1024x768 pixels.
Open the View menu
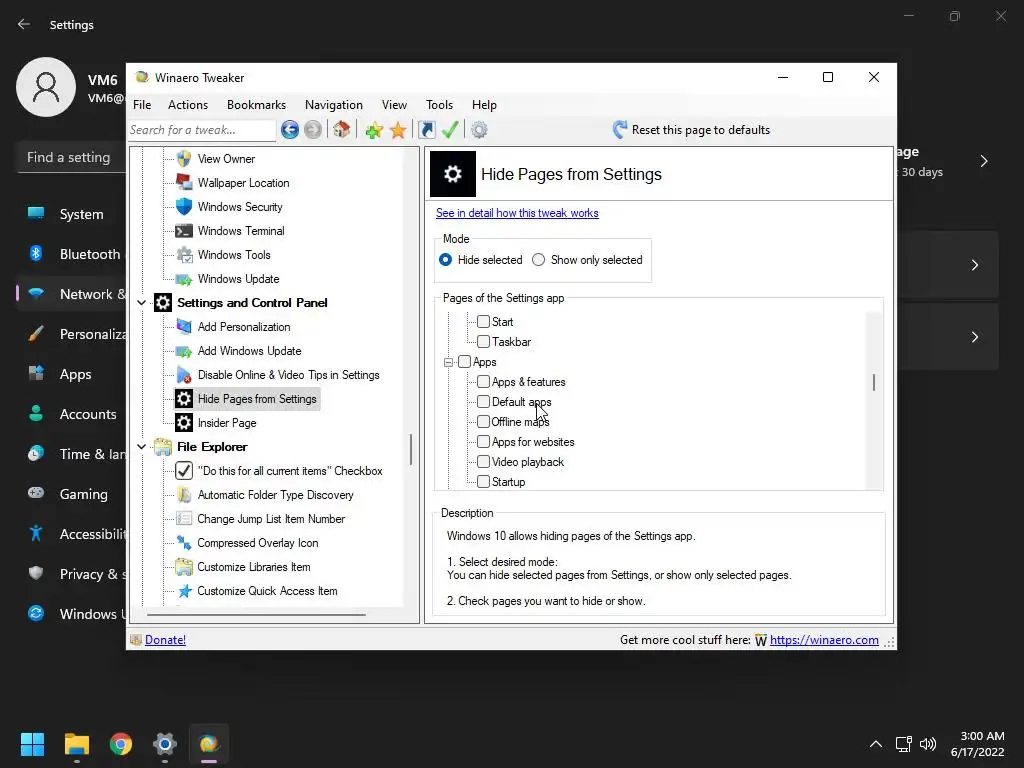pos(394,104)
